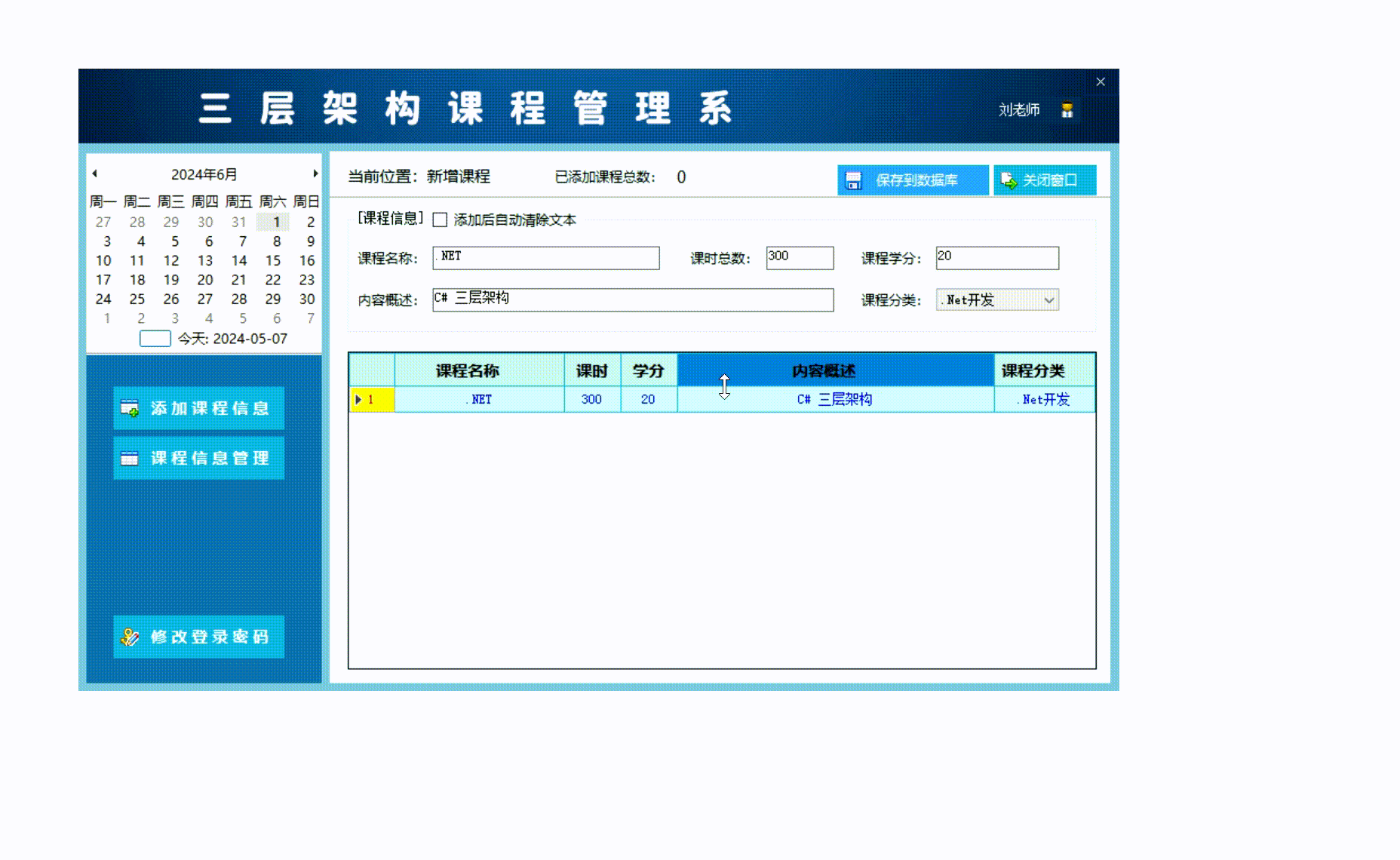Click the 内容概述 input field
1400x860 pixels.
coord(633,299)
